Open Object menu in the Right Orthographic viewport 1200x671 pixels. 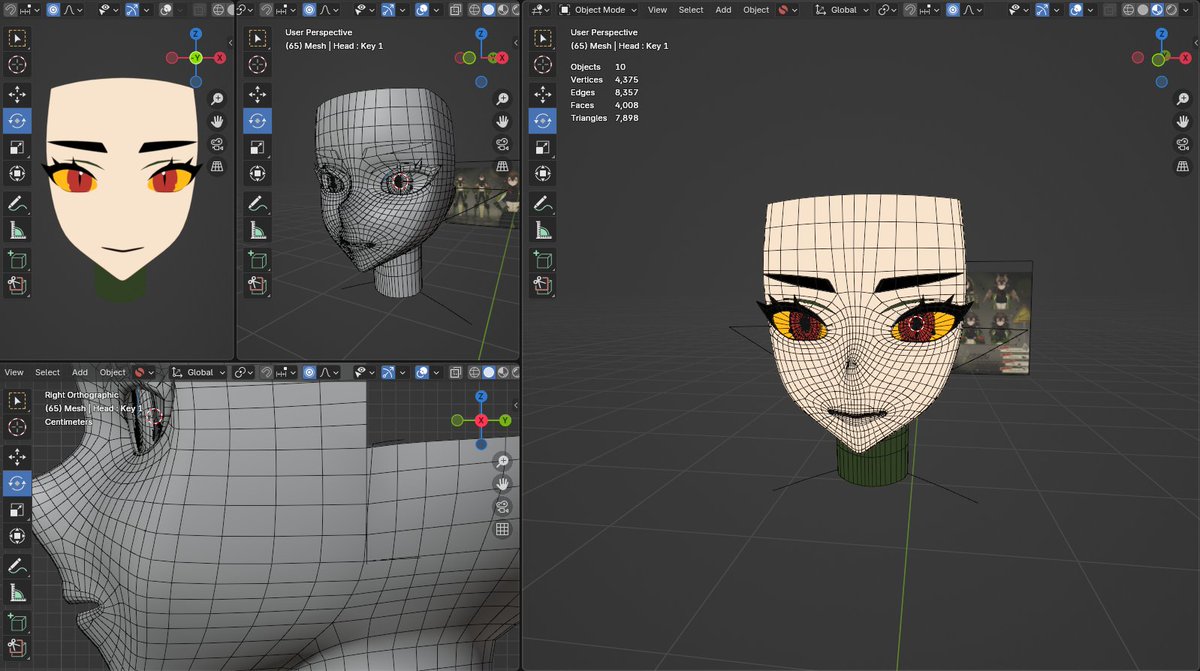[112, 372]
